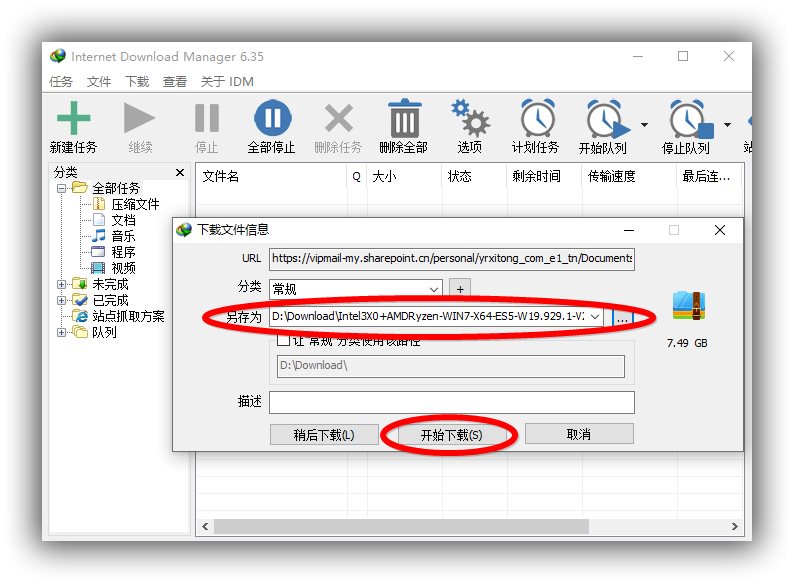The height and width of the screenshot is (583, 794).
Task: Click the URL field in download dialog
Action: pos(452,258)
